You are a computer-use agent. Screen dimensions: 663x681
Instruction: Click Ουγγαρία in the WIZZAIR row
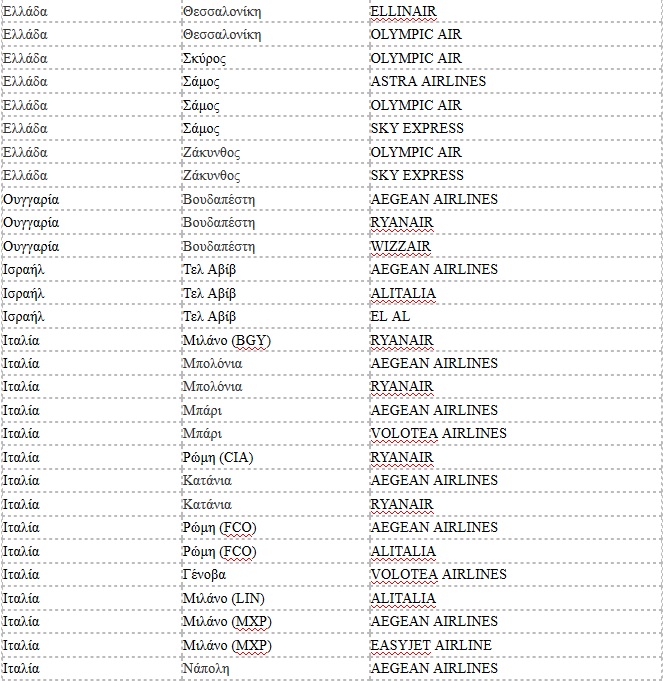pyautogui.click(x=31, y=246)
